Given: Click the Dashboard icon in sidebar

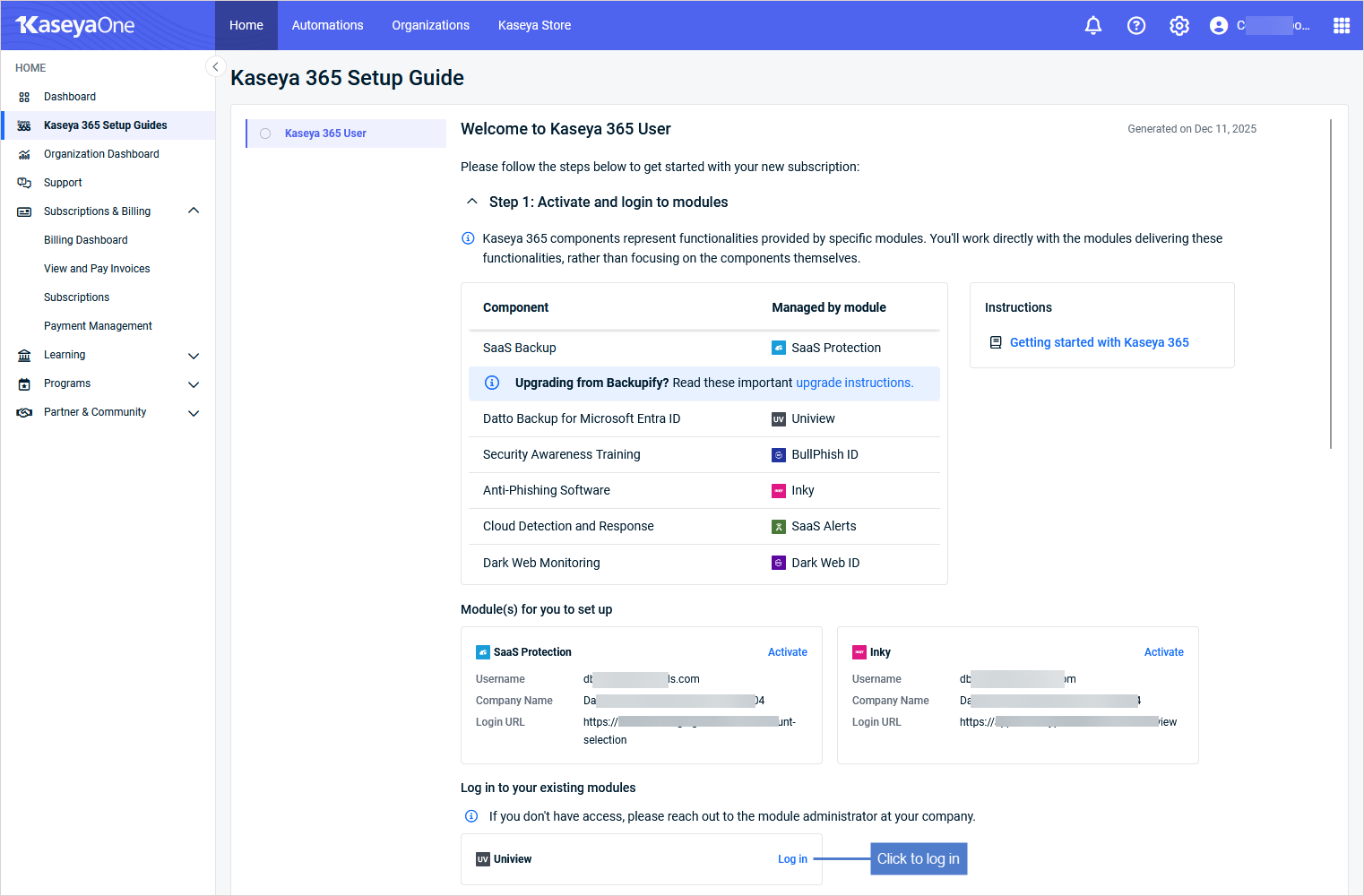Looking at the screenshot, I should [x=24, y=97].
